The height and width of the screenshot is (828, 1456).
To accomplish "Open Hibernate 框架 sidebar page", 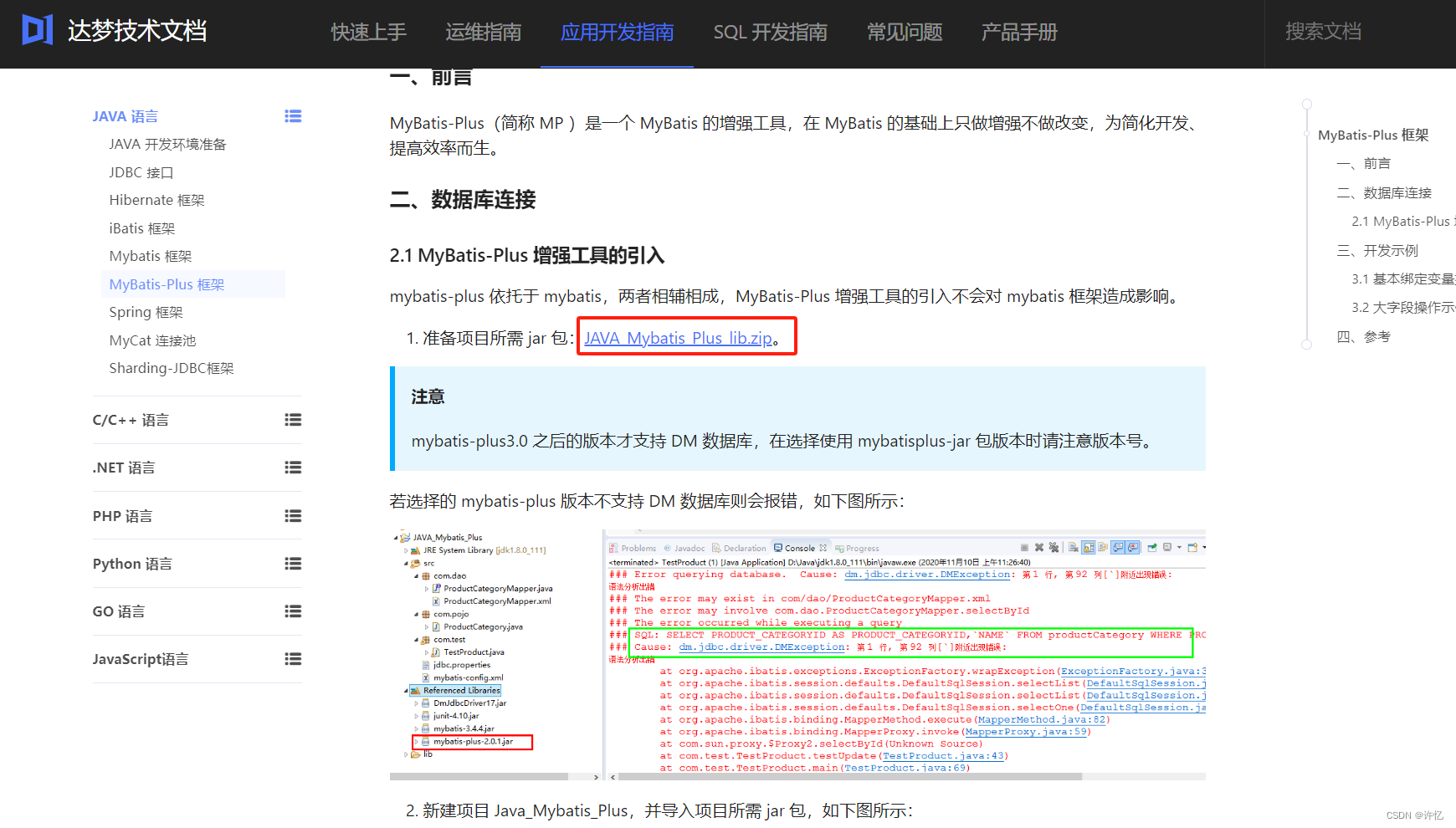I will click(x=156, y=200).
